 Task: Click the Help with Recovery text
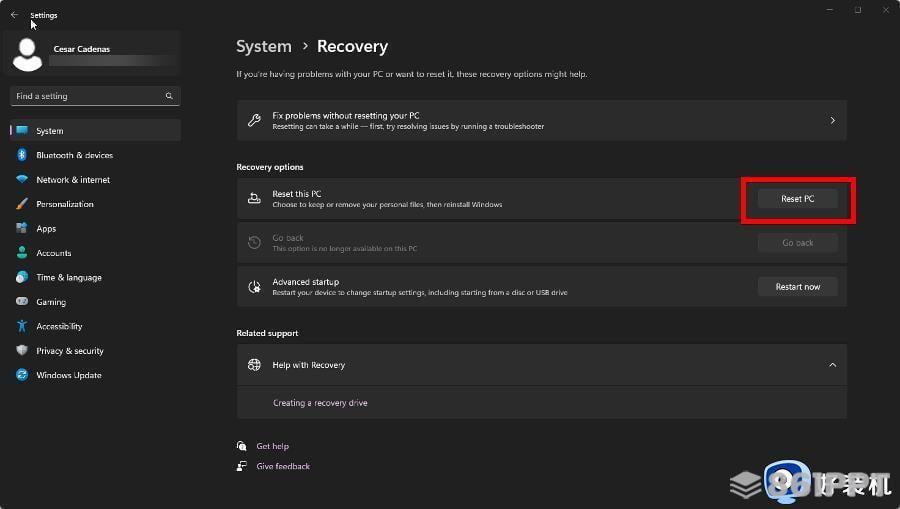pyautogui.click(x=309, y=365)
